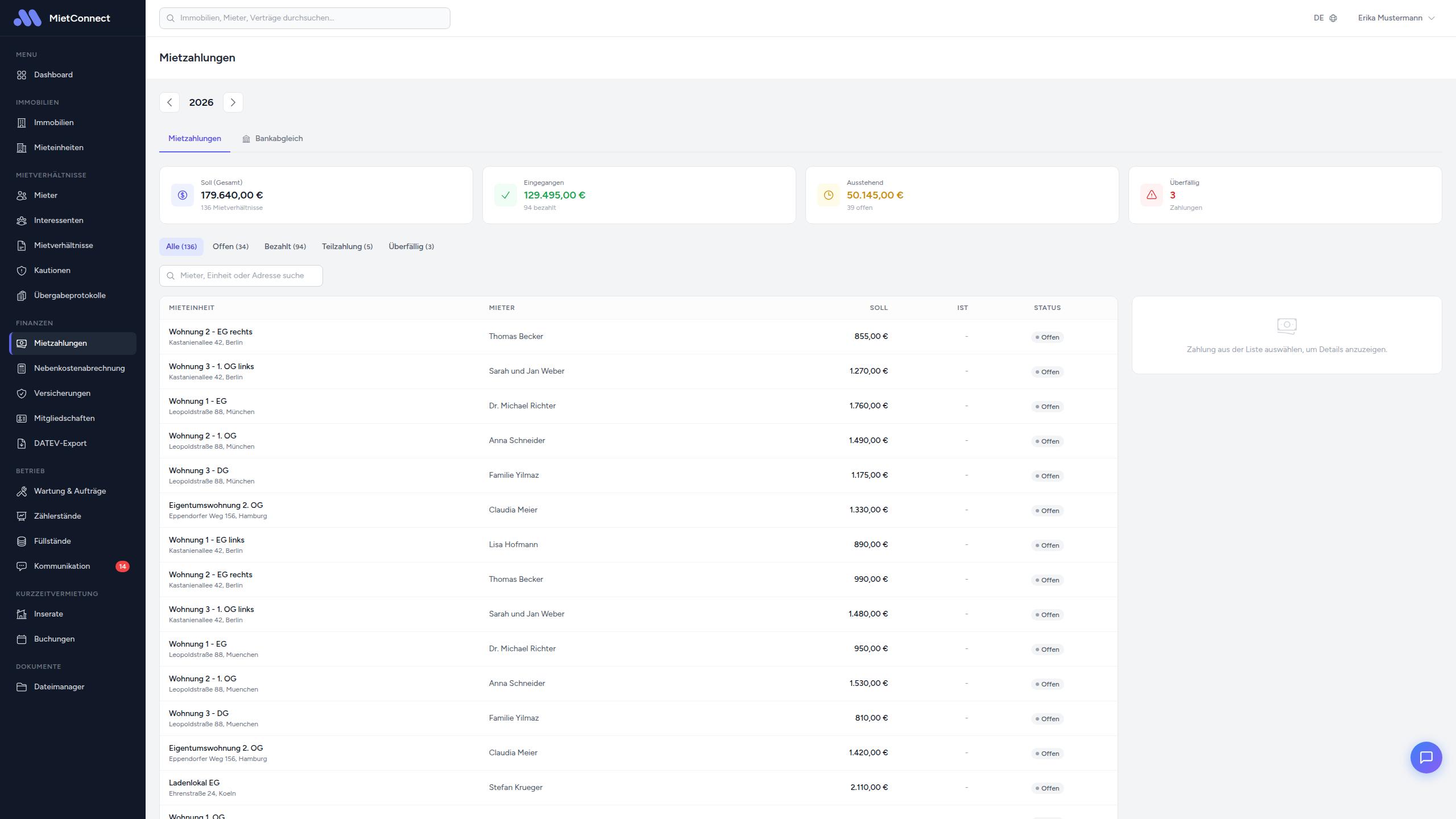Click the MietConnect logo icon
This screenshot has width=1456, height=819.
click(27, 18)
